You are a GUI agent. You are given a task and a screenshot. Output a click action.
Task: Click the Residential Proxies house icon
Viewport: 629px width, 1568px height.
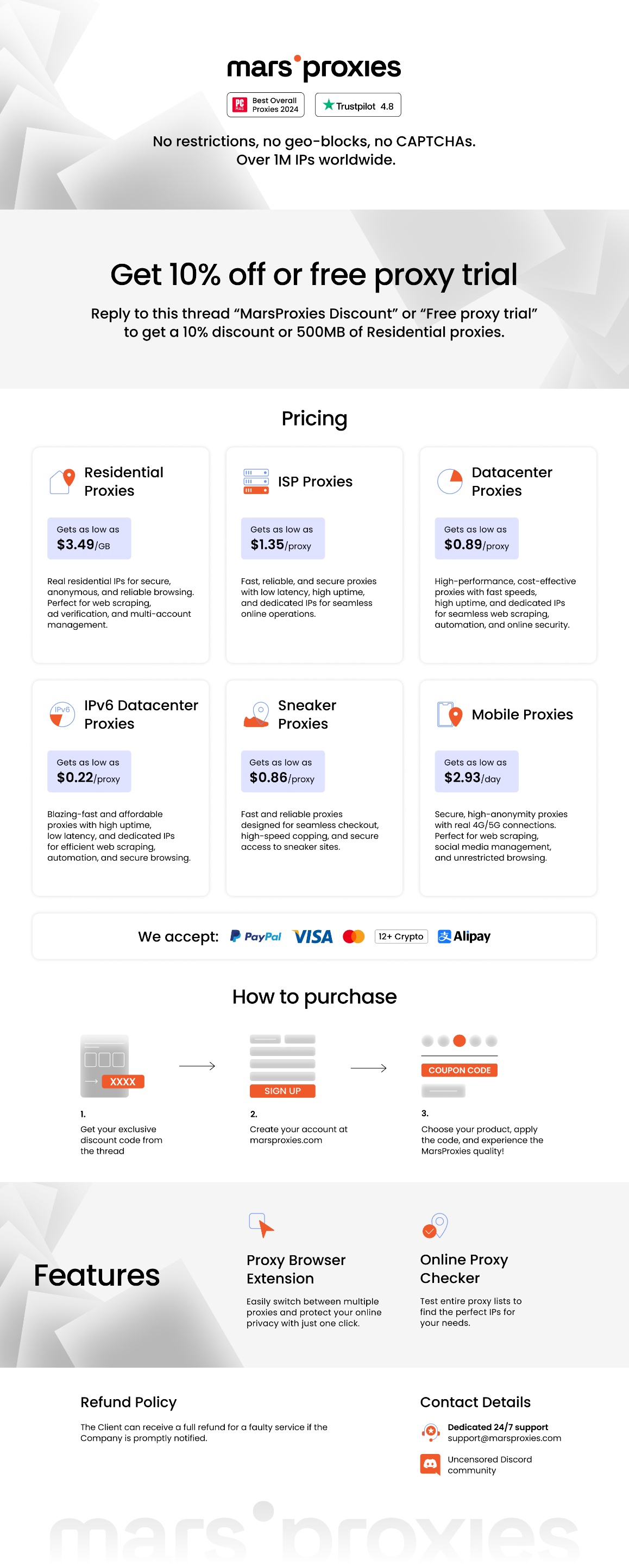pos(62,481)
